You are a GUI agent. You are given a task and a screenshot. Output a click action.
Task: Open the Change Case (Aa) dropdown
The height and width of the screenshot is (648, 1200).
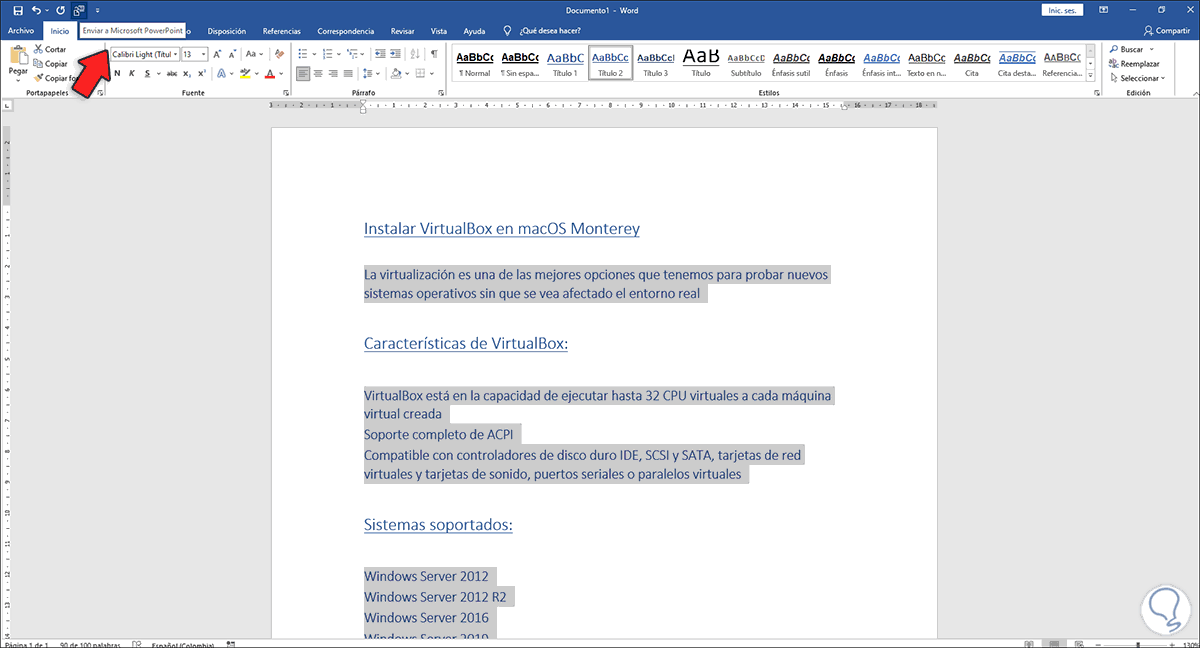tap(254, 54)
